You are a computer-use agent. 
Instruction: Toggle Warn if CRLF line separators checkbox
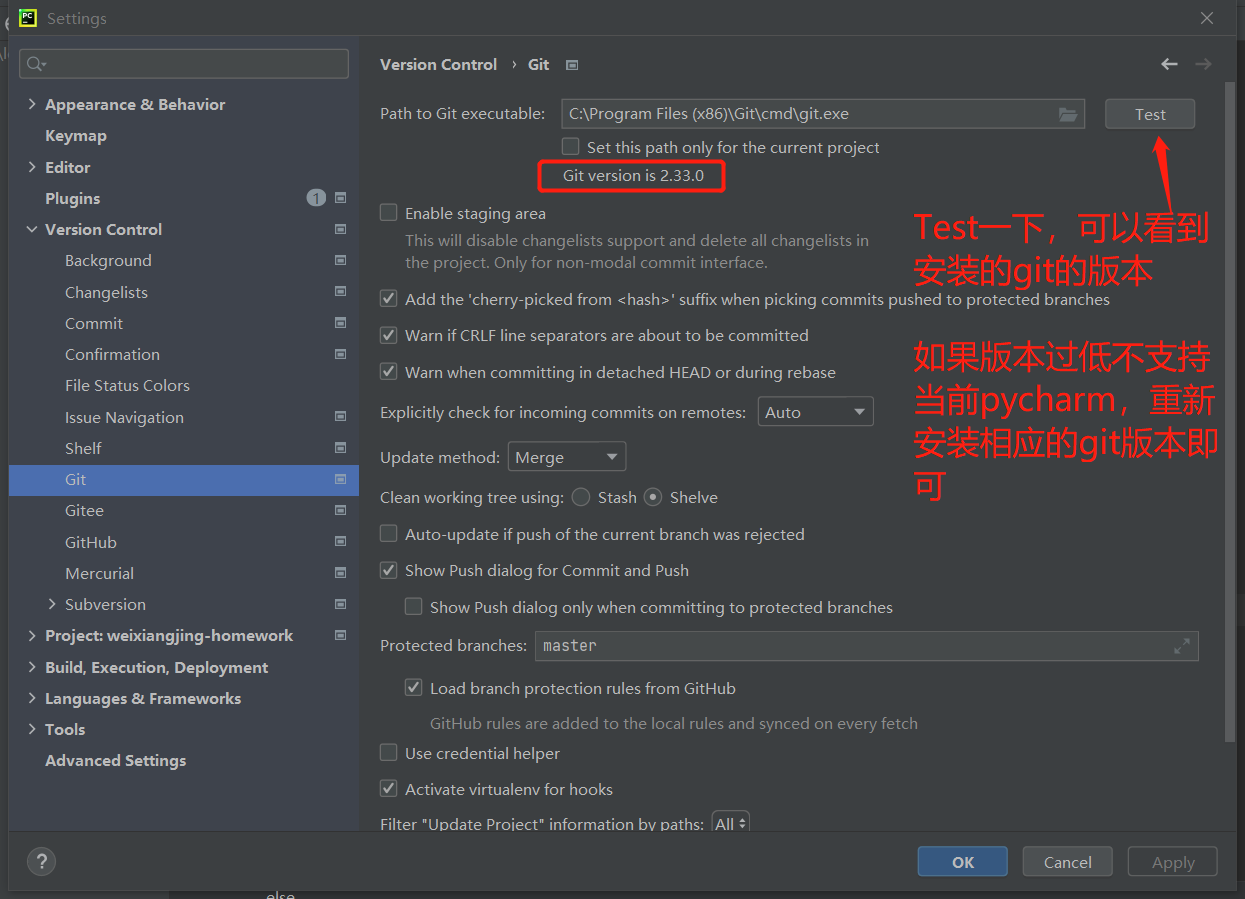tap(388, 335)
